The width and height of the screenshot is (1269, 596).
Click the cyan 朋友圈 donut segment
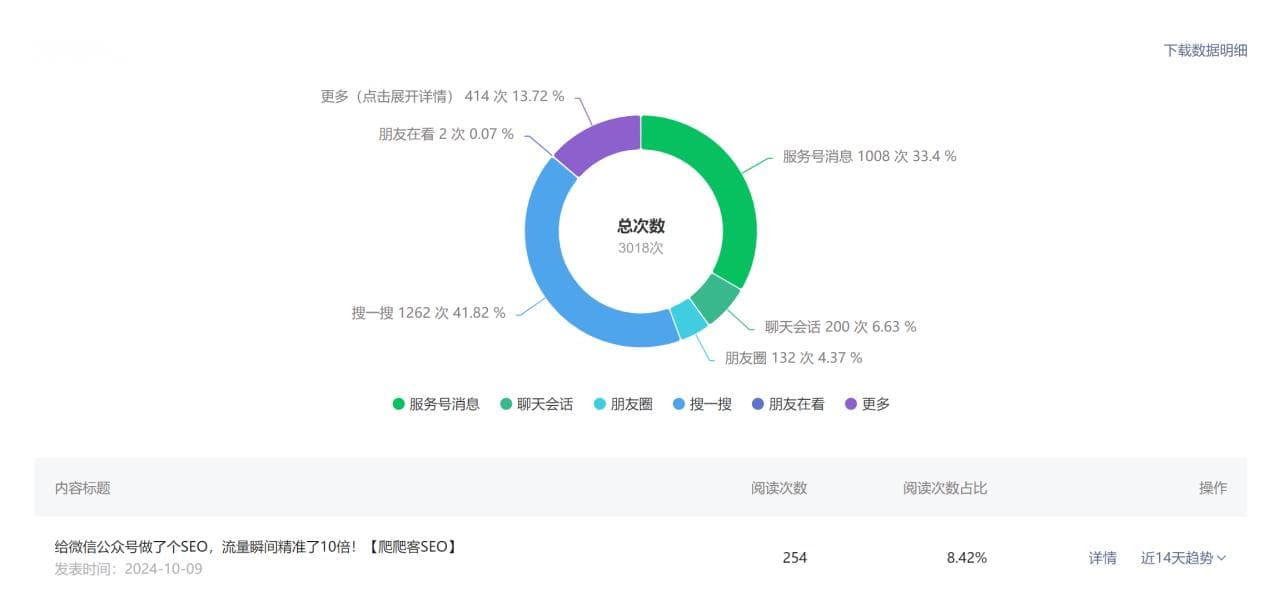688,319
